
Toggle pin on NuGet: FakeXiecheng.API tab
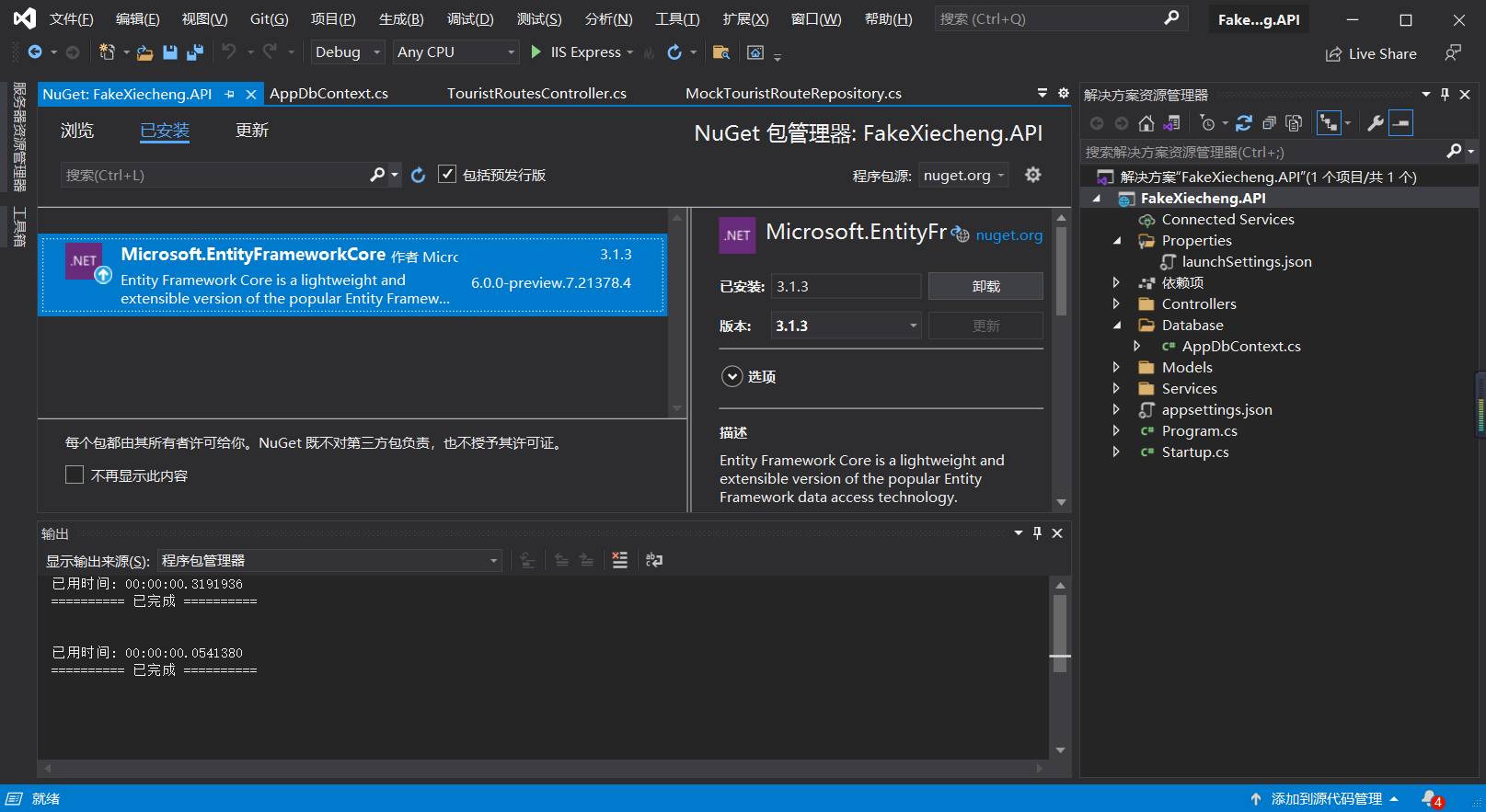pyautogui.click(x=229, y=94)
